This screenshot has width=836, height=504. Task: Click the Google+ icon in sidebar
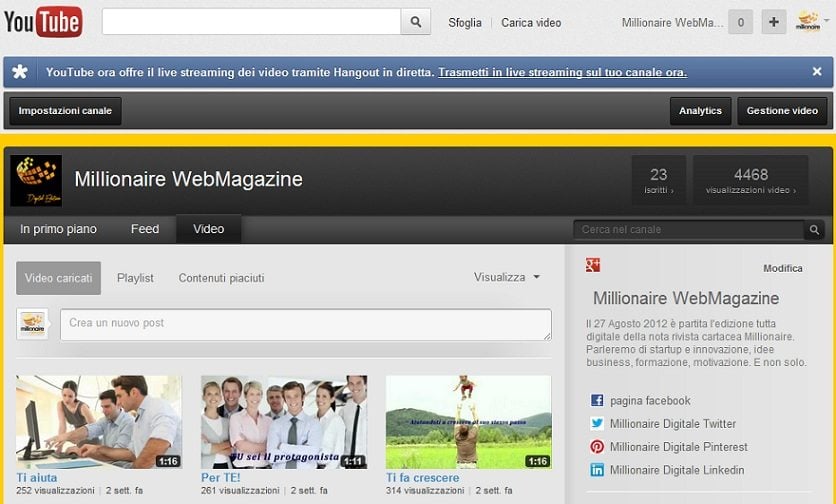click(x=593, y=265)
